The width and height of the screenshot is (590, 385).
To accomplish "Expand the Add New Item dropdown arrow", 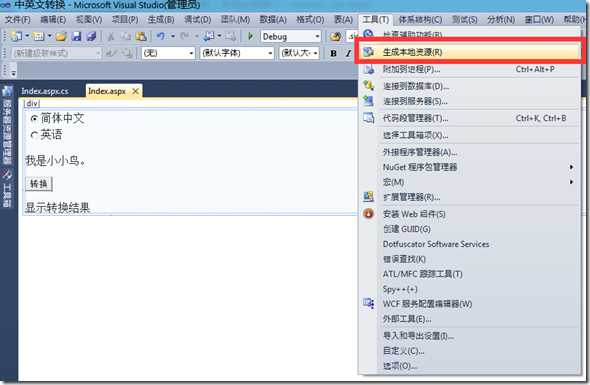I will [x=49, y=37].
